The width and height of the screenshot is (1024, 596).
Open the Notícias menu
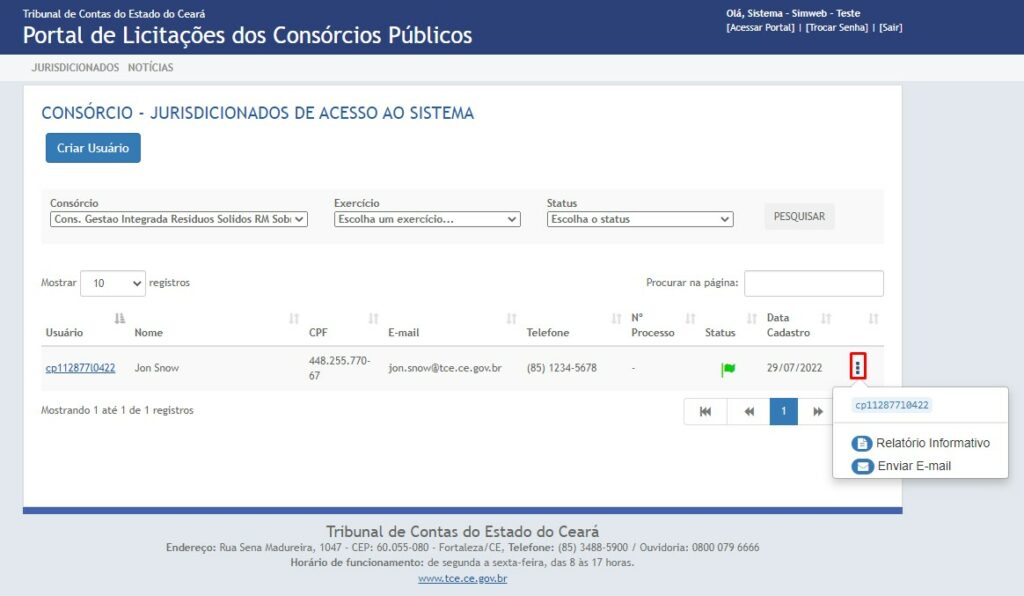coord(150,68)
